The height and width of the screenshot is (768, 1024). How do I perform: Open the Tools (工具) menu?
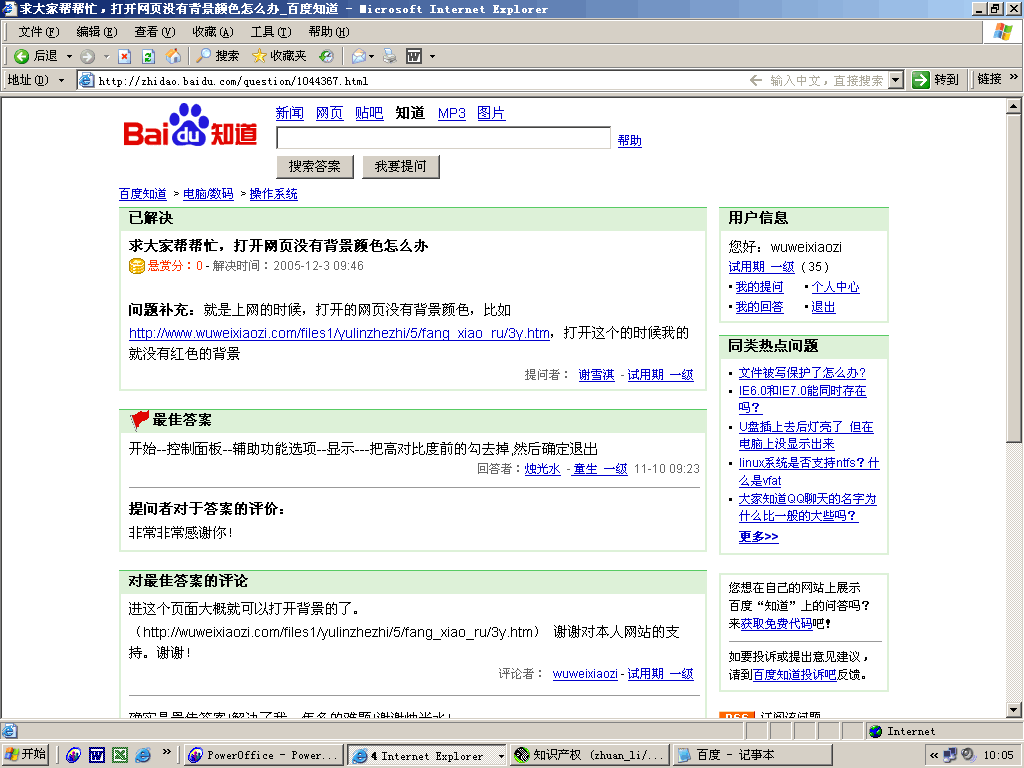point(271,32)
